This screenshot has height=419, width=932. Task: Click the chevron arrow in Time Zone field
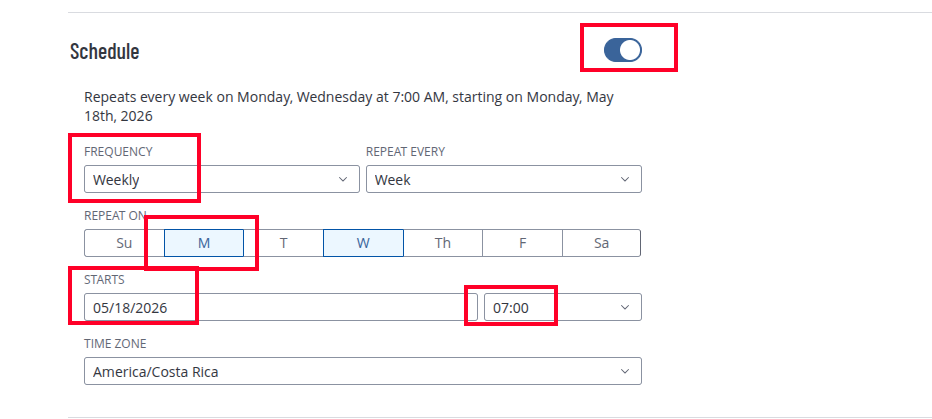click(x=624, y=371)
